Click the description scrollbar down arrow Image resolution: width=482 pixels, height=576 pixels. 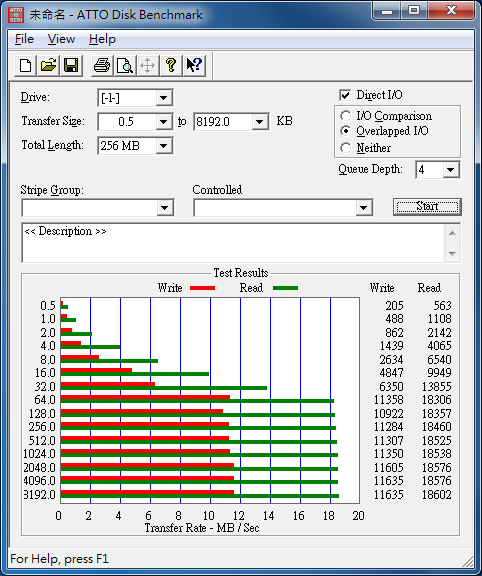[x=453, y=253]
